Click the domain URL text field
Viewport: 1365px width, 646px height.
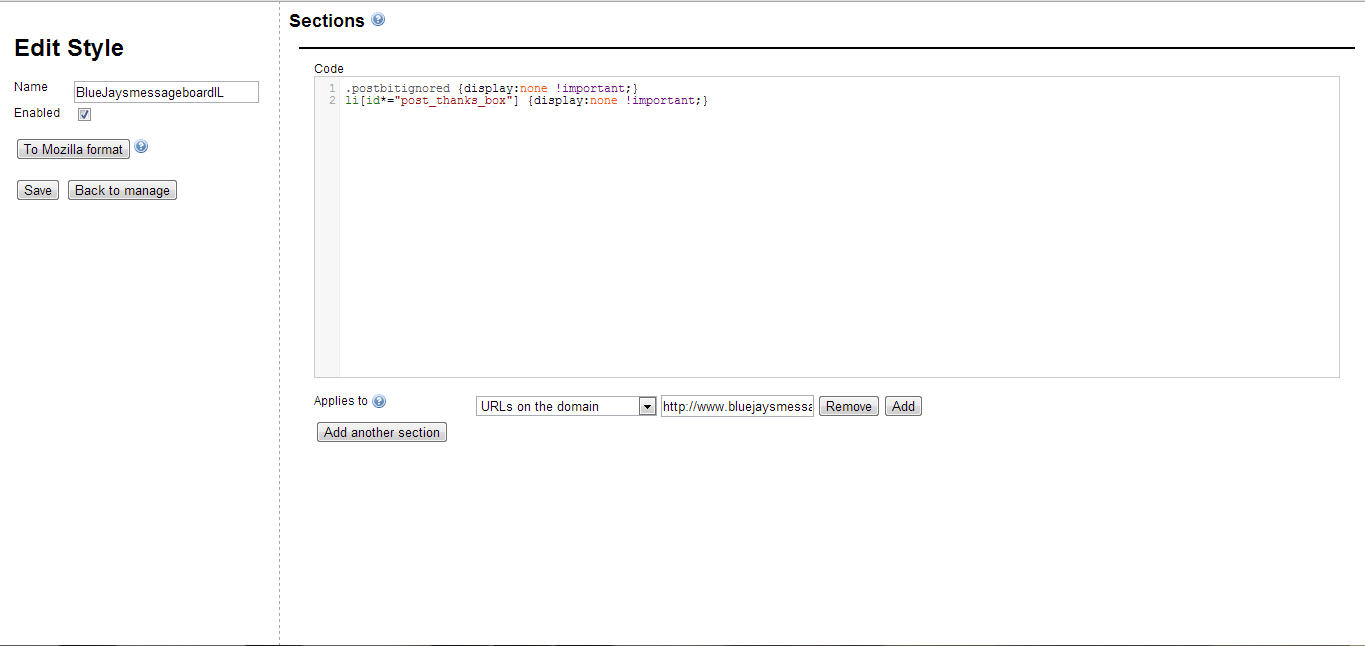click(737, 406)
